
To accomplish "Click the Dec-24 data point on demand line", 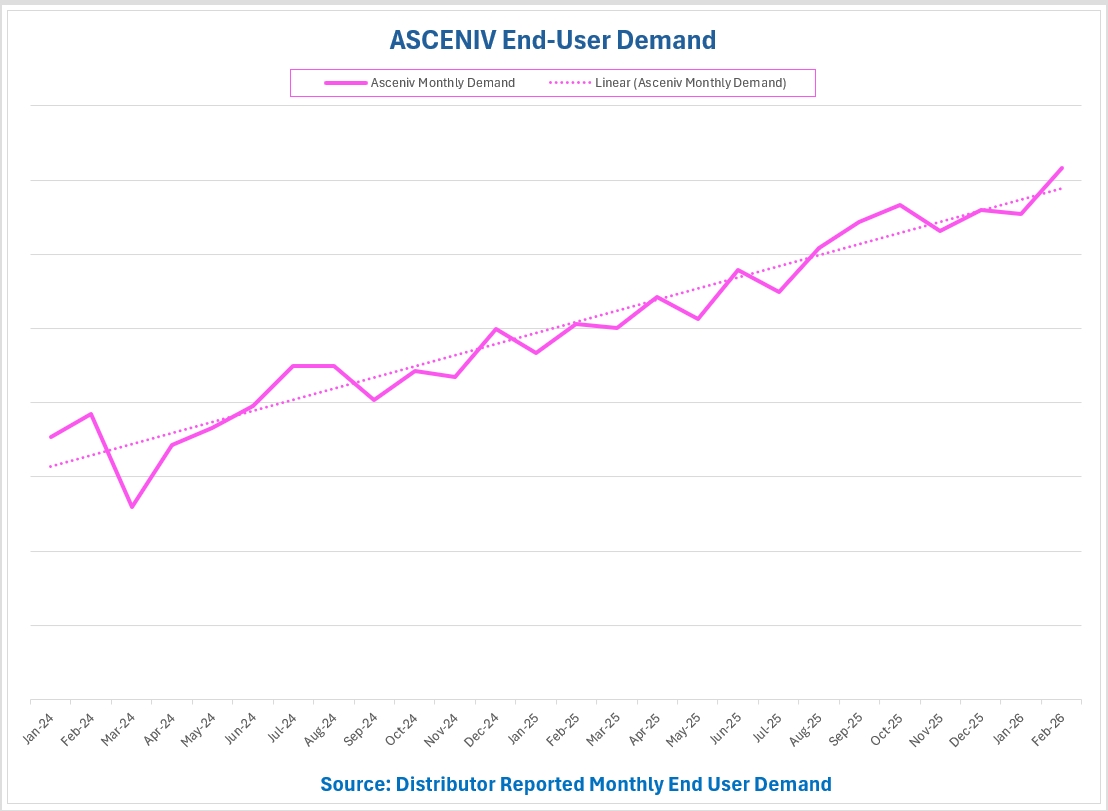I will (x=496, y=329).
